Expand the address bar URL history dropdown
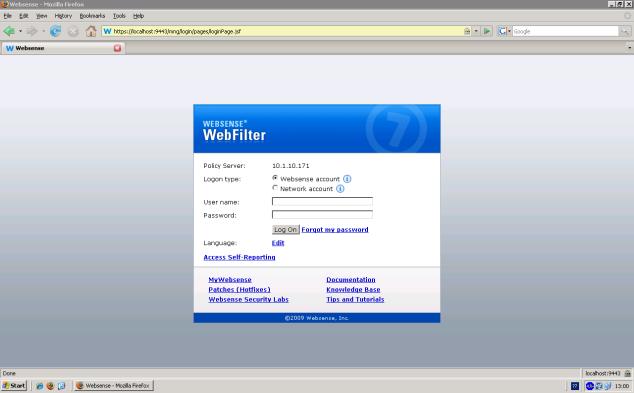This screenshot has height=393, width=634. click(476, 31)
